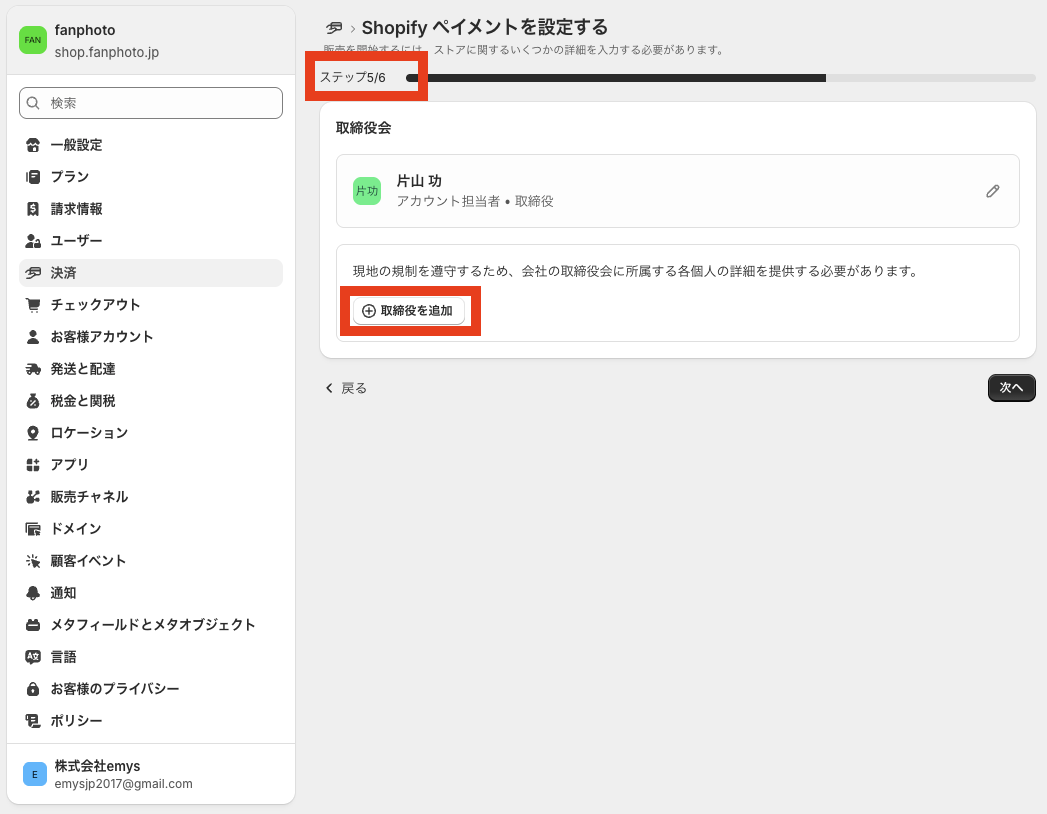Click the 販売チャネル icon
The height and width of the screenshot is (814, 1047).
(33, 497)
